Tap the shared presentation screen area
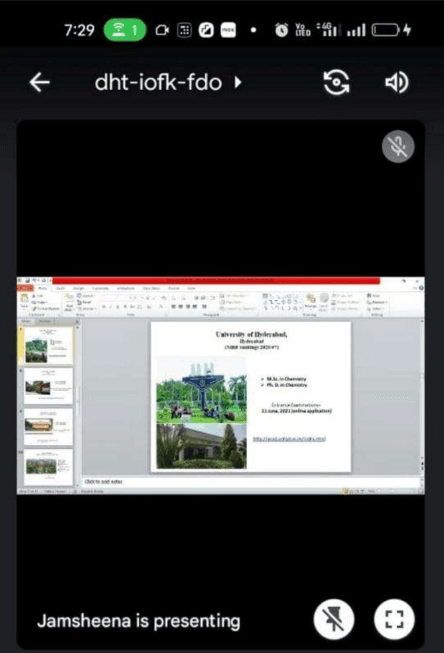The width and height of the screenshot is (444, 653). pos(221,385)
